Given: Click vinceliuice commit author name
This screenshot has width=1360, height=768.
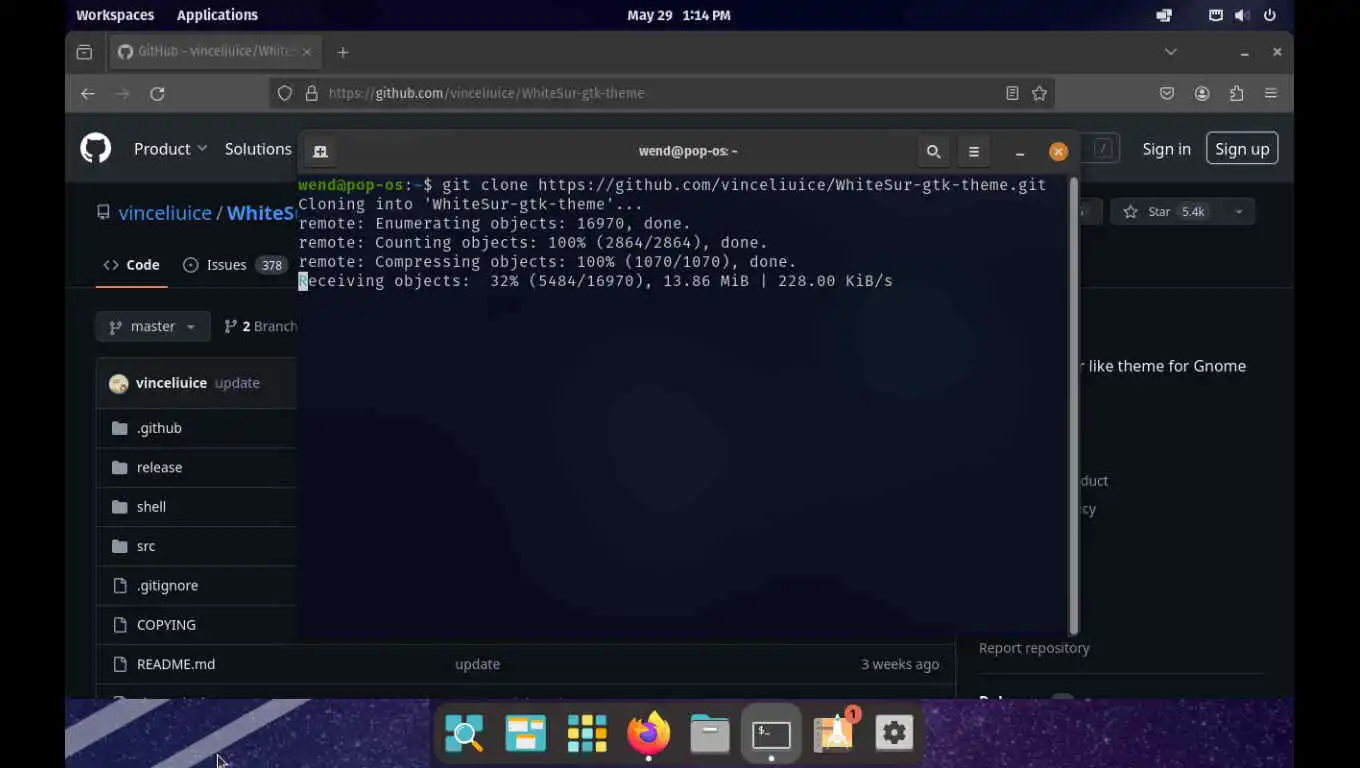Looking at the screenshot, I should 171,383.
